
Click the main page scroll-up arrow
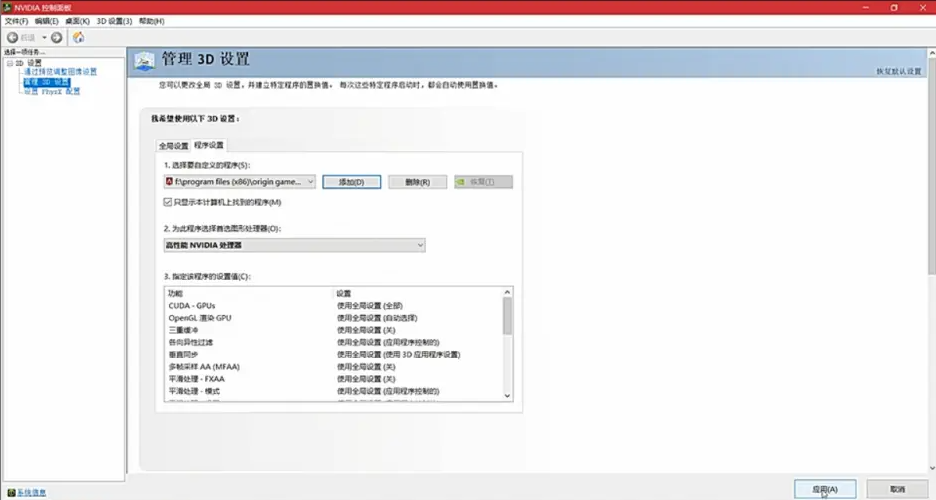931,53
